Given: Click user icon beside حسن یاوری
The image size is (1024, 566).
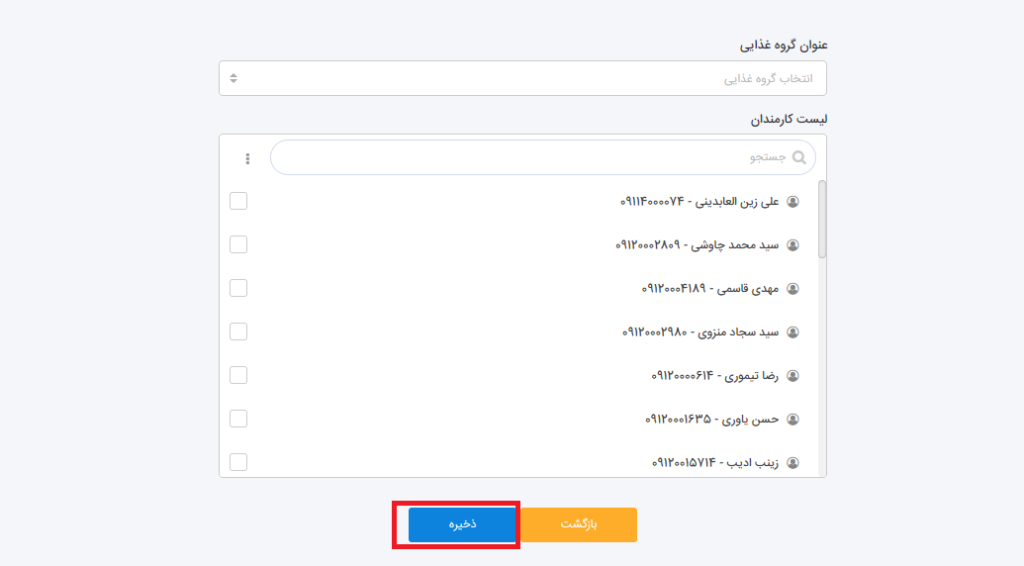Looking at the screenshot, I should [794, 420].
